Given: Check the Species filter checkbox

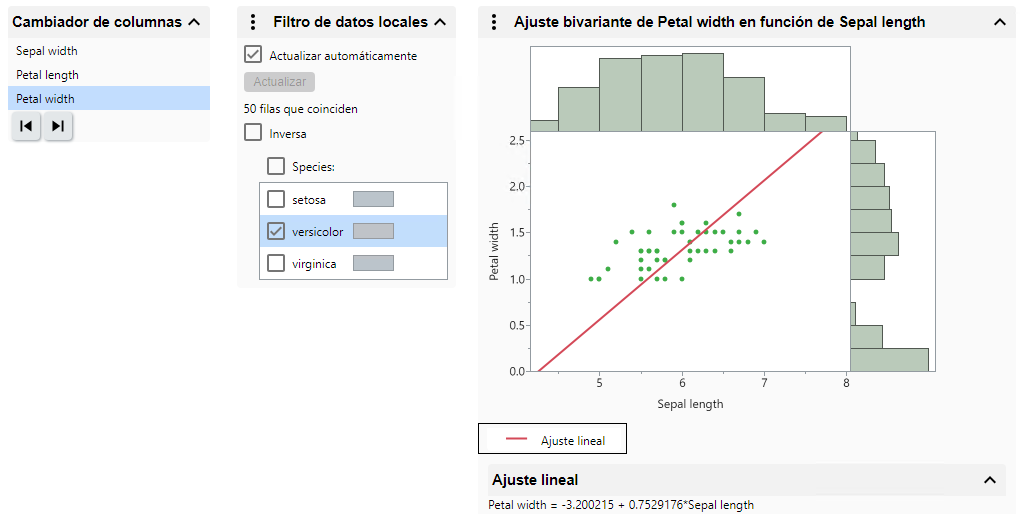Looking at the screenshot, I should point(276,166).
